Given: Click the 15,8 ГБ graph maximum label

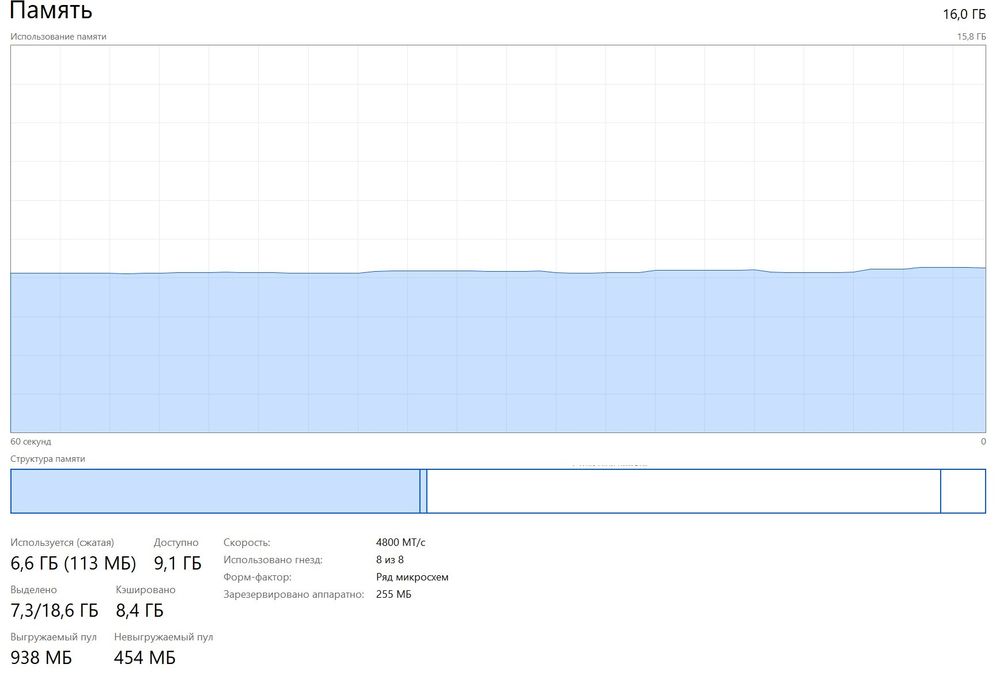Looking at the screenshot, I should pyautogui.click(x=971, y=36).
